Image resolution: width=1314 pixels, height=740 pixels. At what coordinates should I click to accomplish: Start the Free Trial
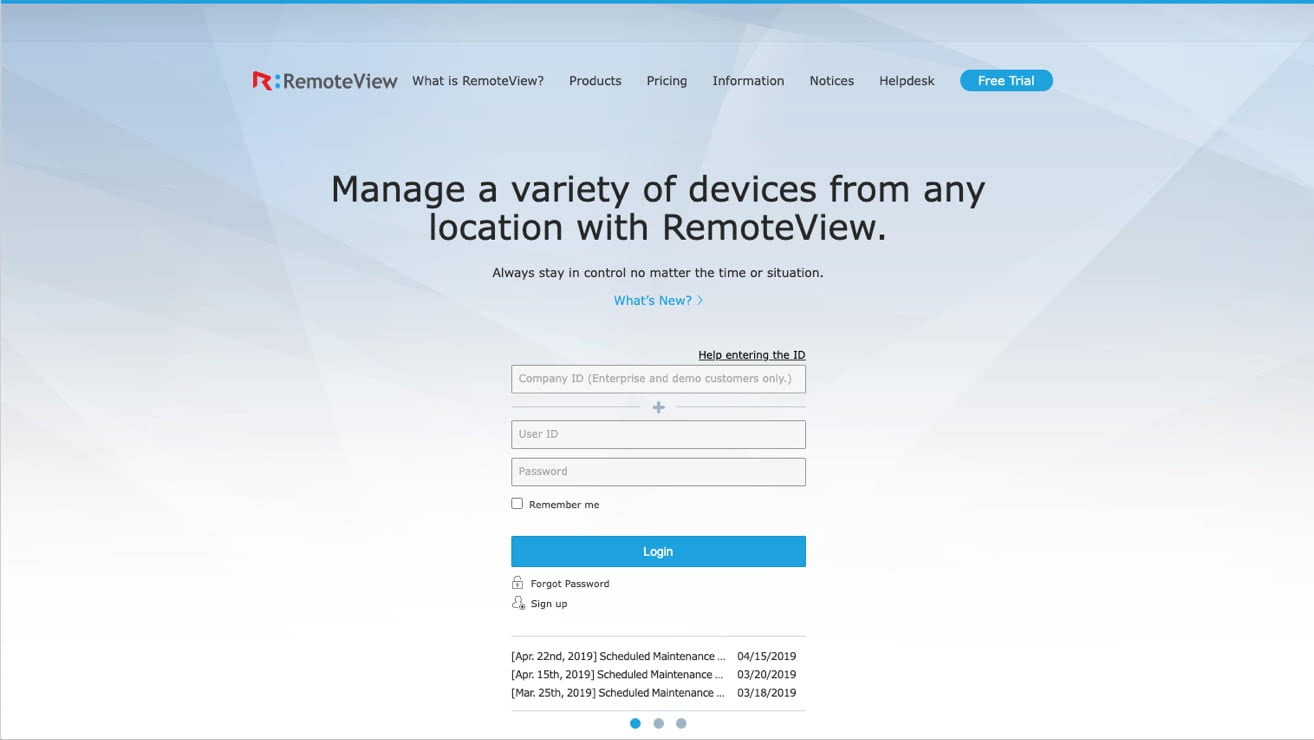[x=1006, y=81]
